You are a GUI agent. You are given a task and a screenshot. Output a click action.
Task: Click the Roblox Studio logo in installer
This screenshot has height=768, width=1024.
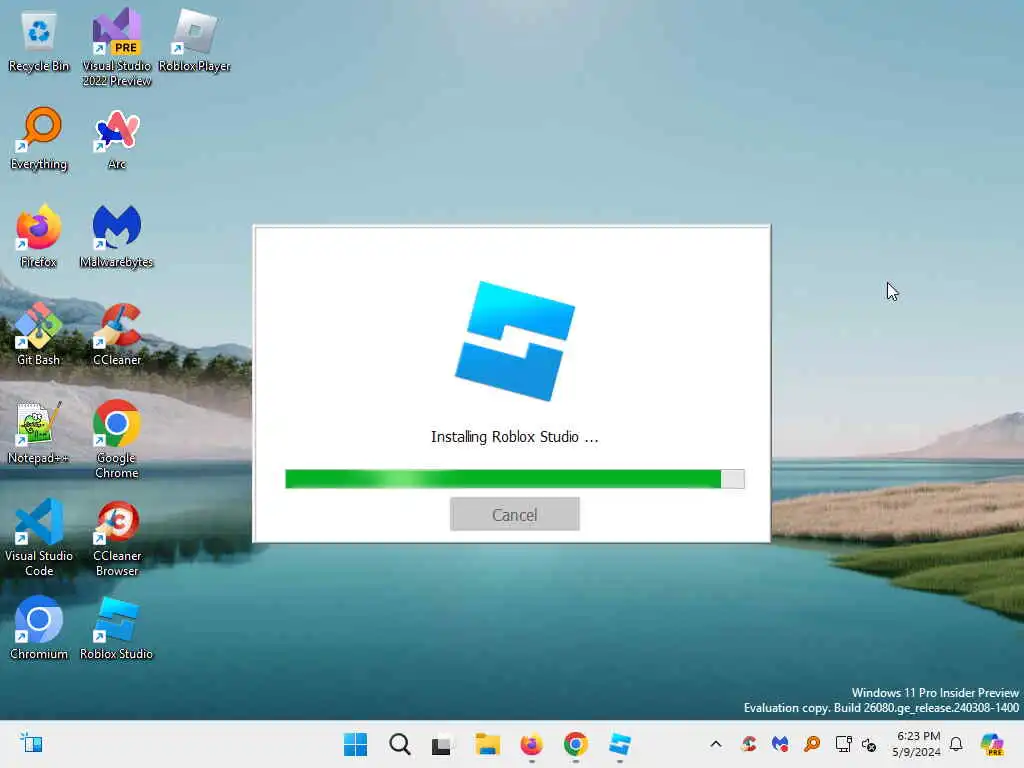coord(515,341)
